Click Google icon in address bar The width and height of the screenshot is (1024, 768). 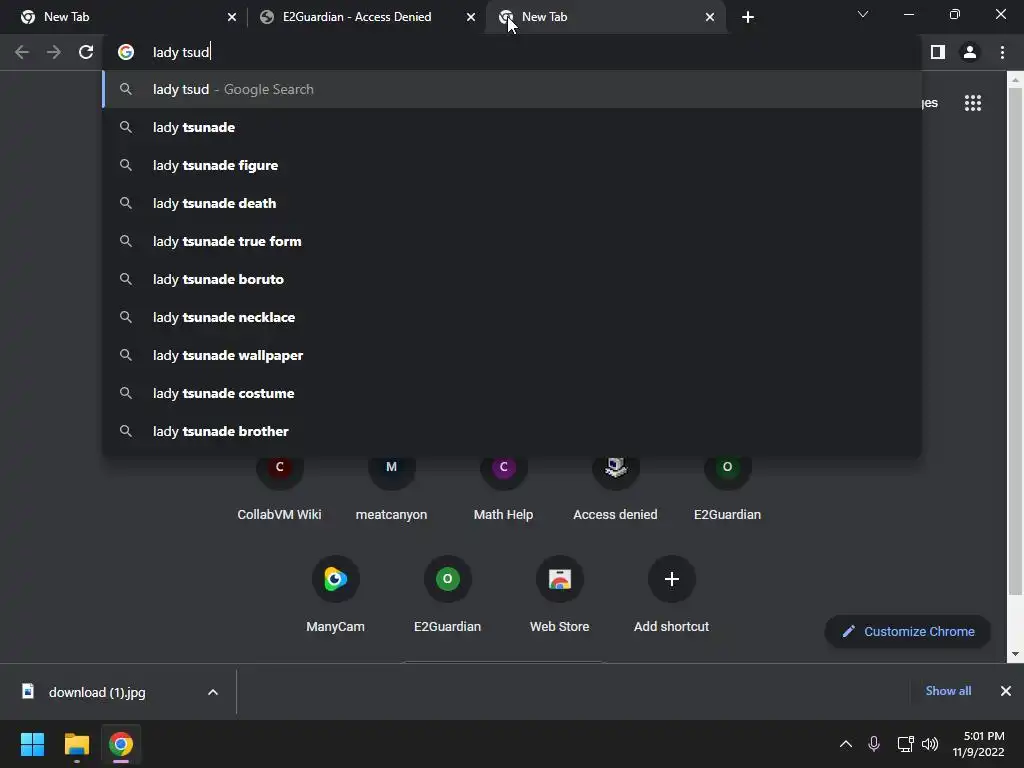126,52
